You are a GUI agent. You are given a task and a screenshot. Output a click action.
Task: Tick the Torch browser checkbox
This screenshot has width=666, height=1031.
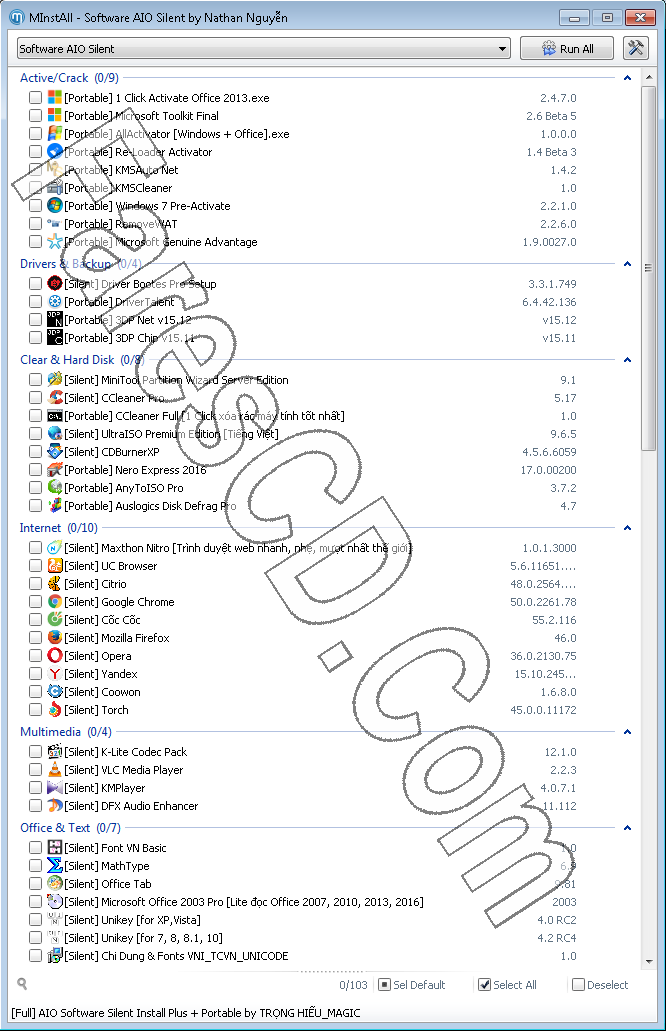click(x=36, y=709)
